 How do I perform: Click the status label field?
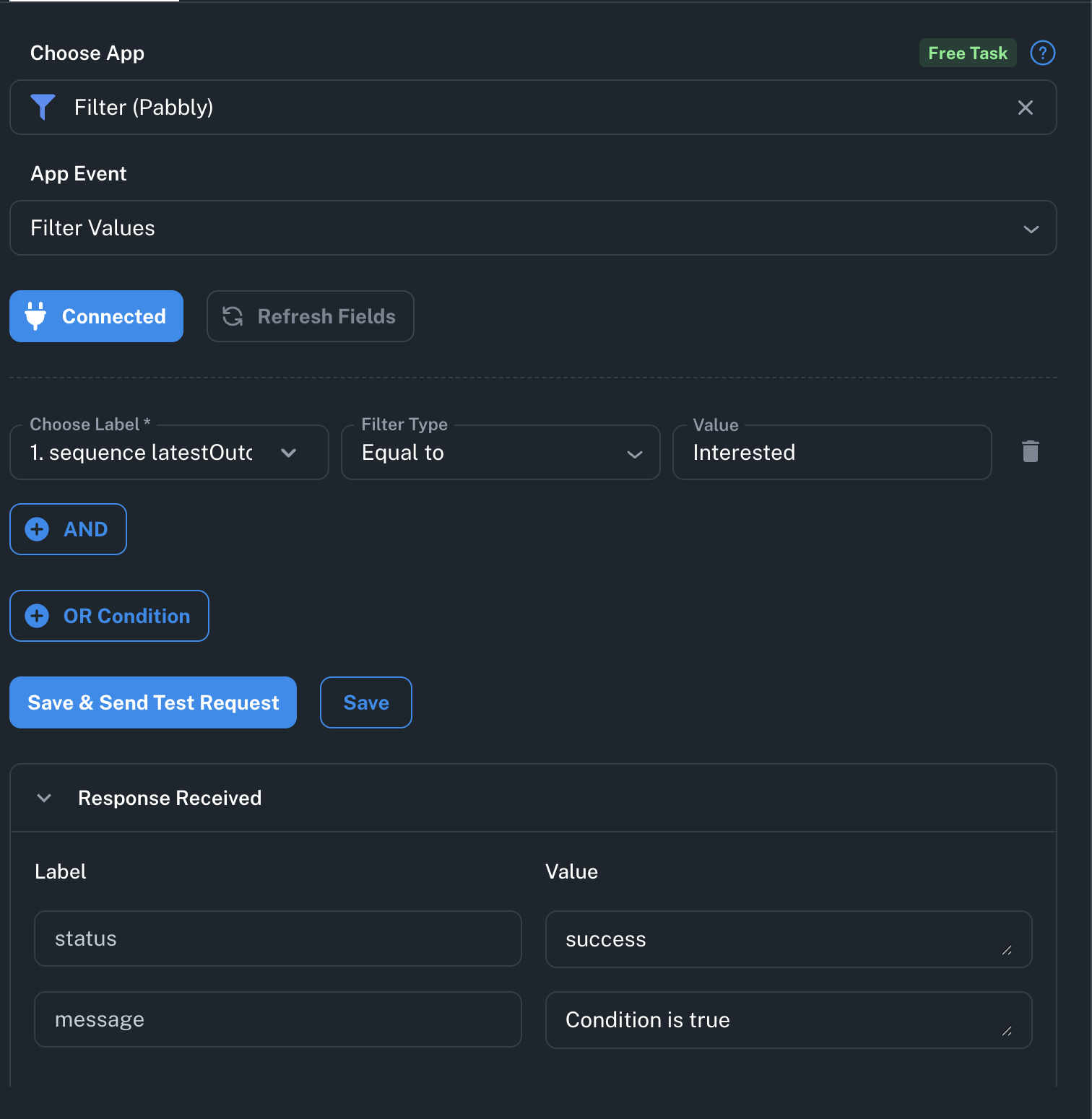click(x=277, y=939)
